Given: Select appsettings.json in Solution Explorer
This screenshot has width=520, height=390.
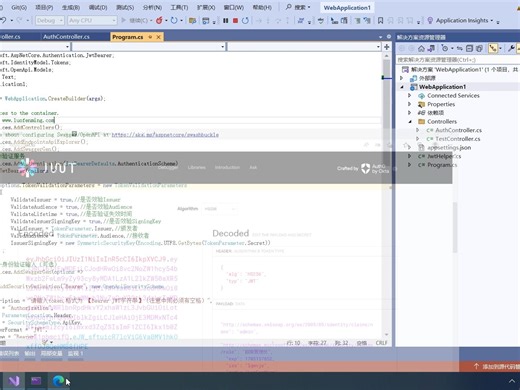Looking at the screenshot, I should 449,148.
